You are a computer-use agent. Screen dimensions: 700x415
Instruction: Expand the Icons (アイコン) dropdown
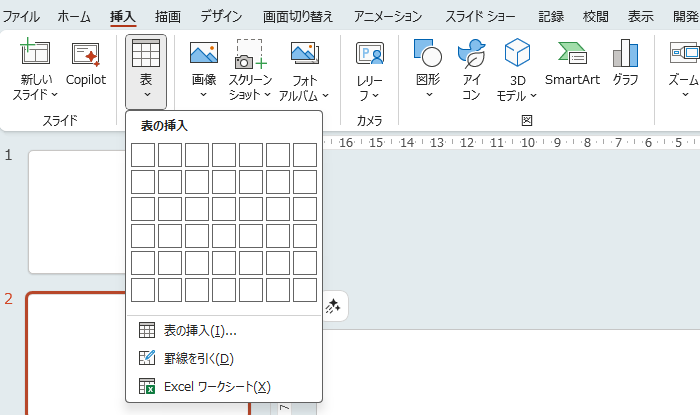point(472,96)
